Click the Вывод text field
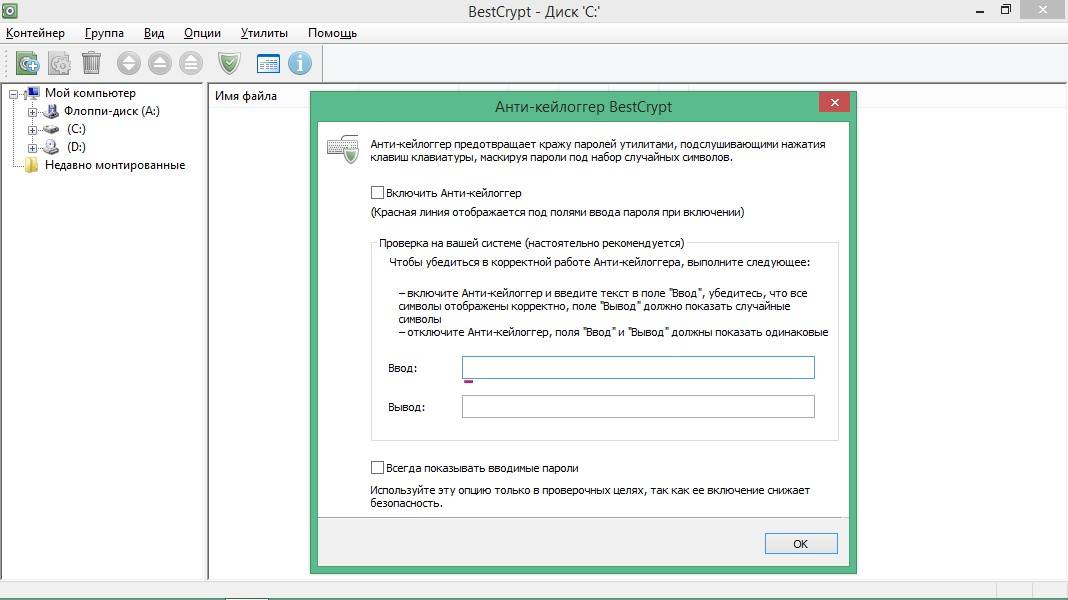This screenshot has width=1068, height=600. (x=638, y=407)
